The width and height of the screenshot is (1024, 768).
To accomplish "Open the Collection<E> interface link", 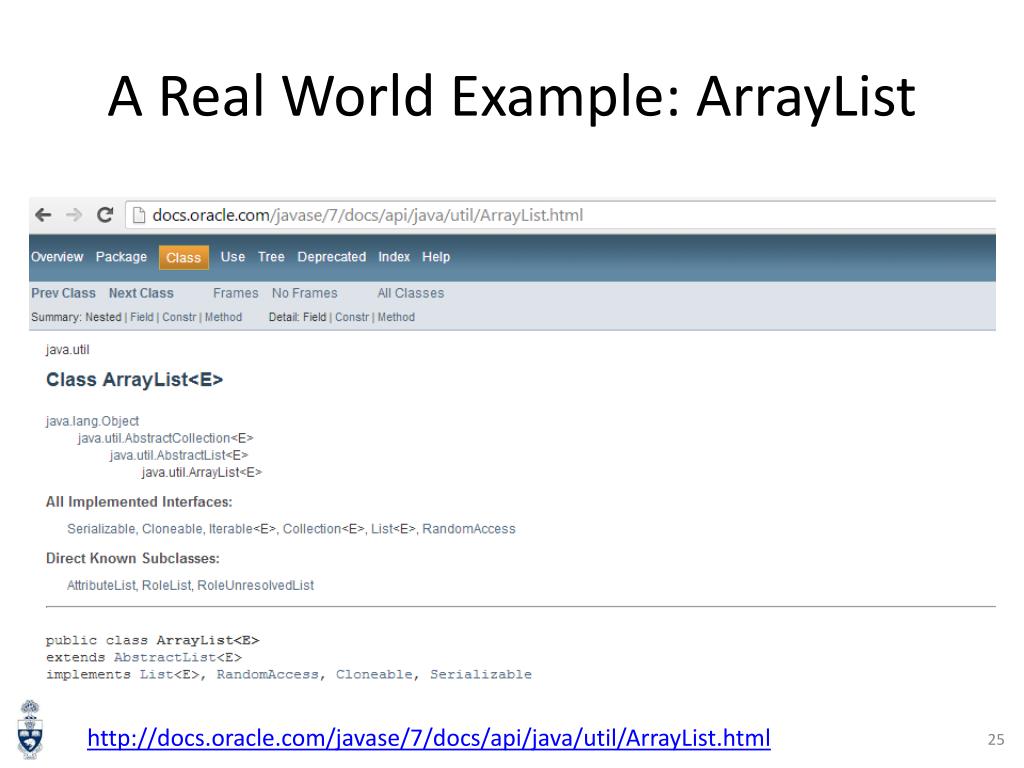I will point(323,529).
